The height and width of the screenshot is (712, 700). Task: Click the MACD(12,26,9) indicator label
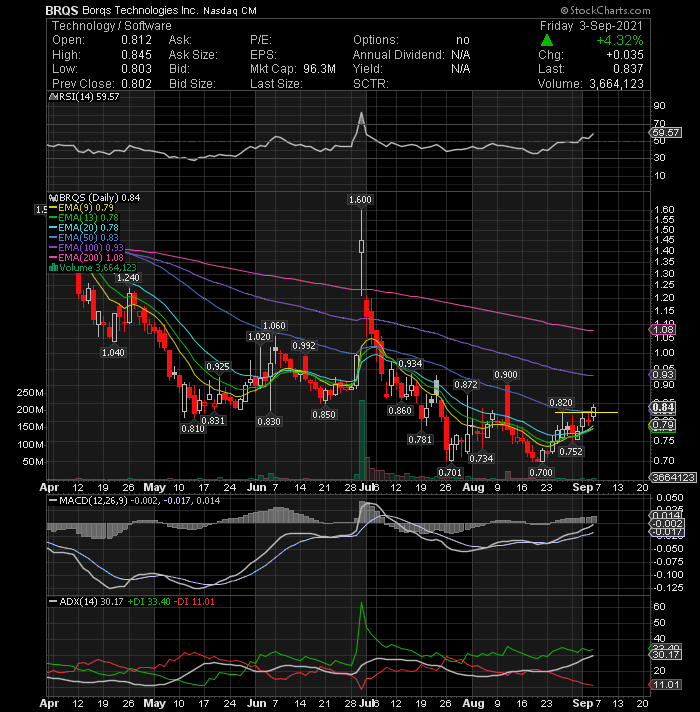[x=93, y=500]
